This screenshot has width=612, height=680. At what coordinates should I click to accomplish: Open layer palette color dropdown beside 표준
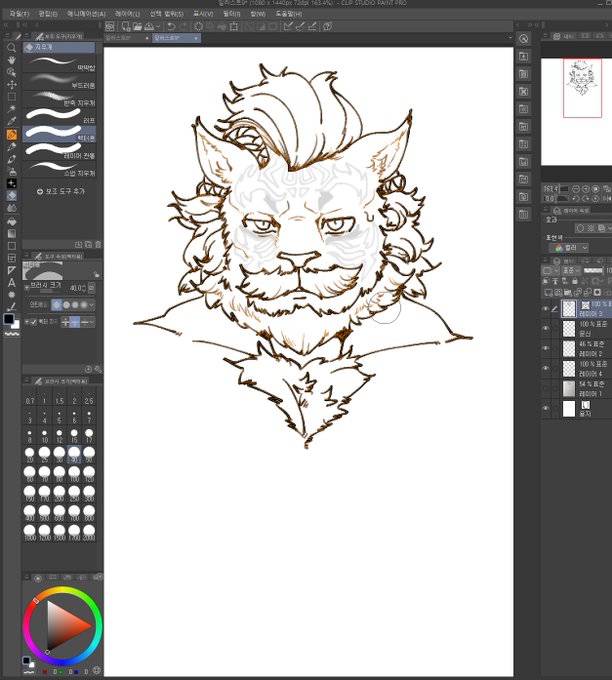(x=551, y=270)
